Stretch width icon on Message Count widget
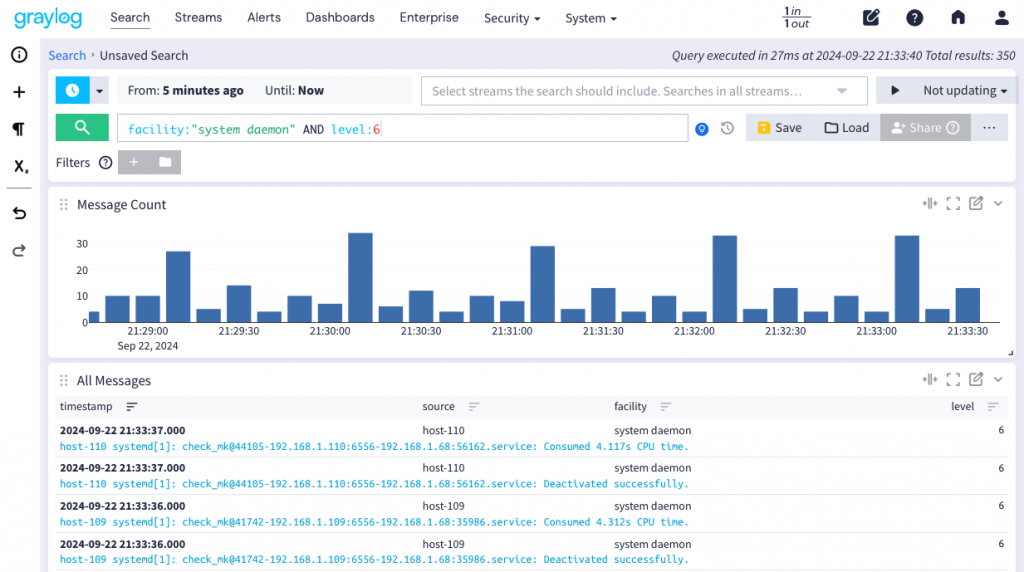The width and height of the screenshot is (1024, 572). tap(929, 204)
